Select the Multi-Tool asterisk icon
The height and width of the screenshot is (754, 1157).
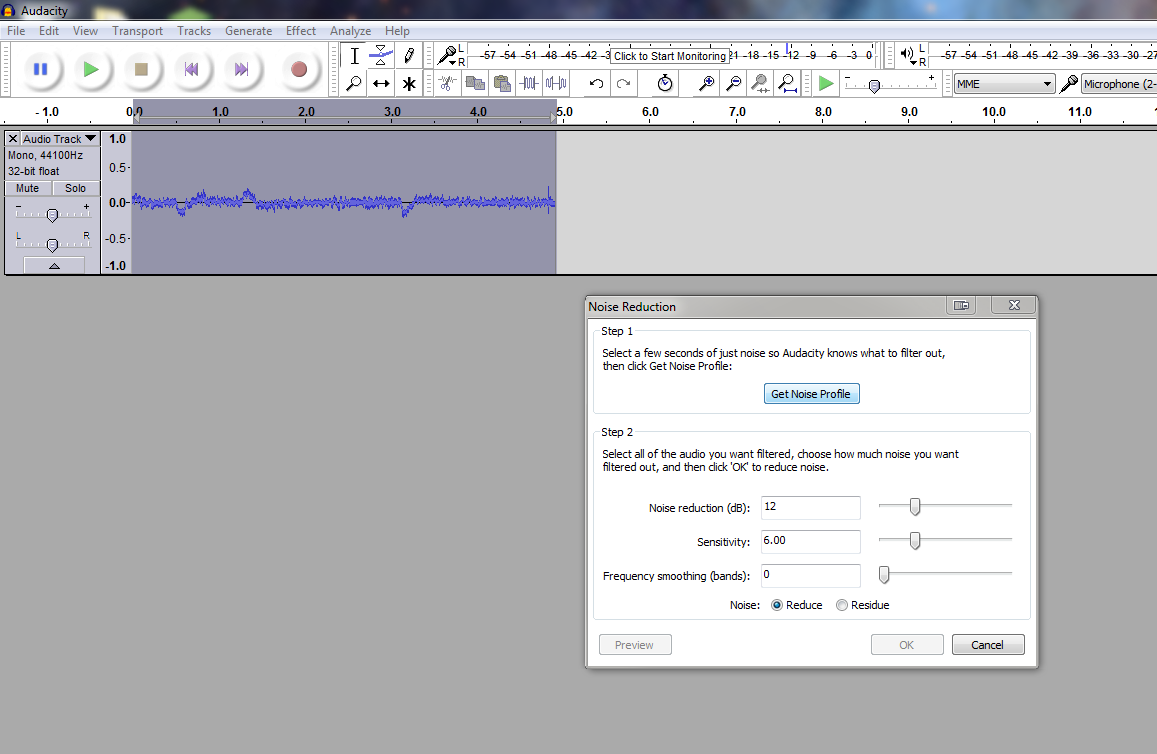(408, 83)
